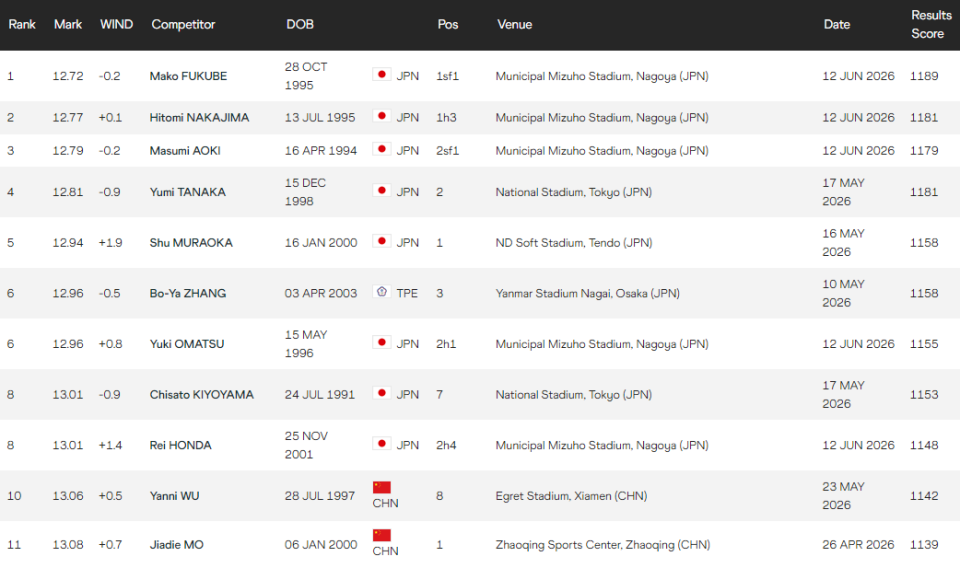Click the Date column header

pyautogui.click(x=836, y=24)
